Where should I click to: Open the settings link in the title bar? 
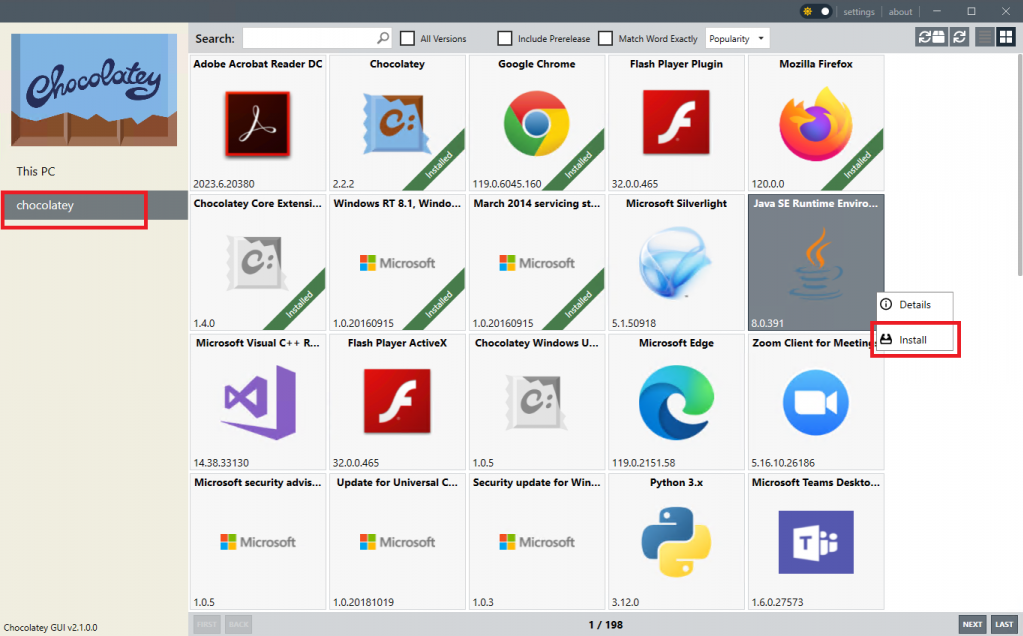pos(859,12)
